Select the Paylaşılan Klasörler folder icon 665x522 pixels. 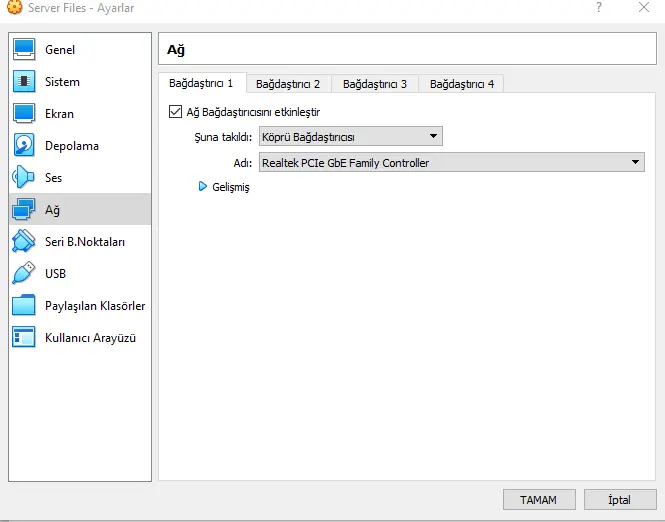tap(24, 306)
